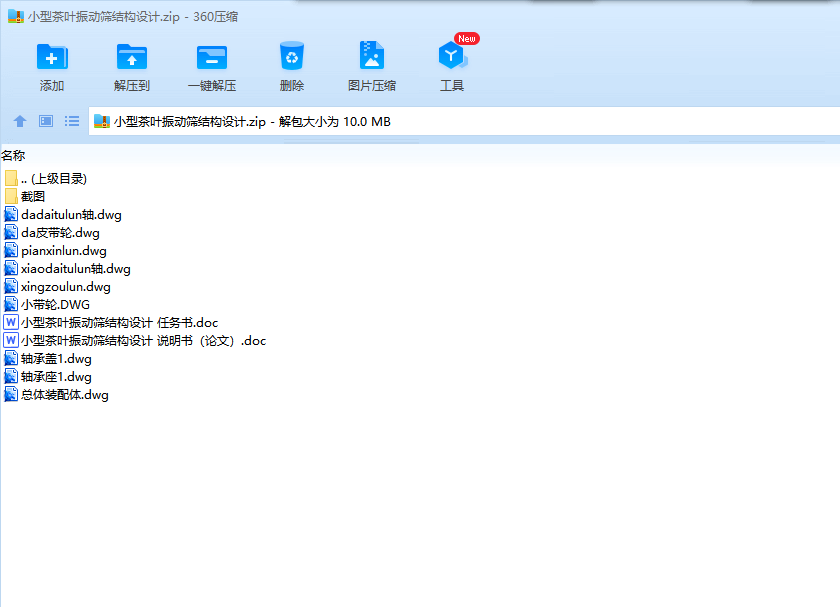Select file 小带轮.DWG
The image size is (840, 607).
[x=47, y=304]
